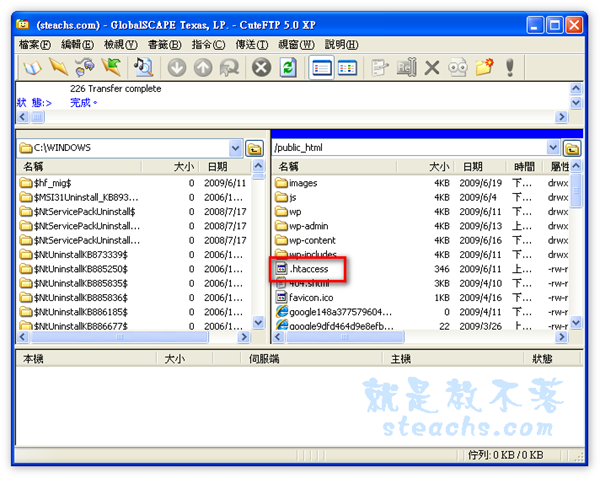Viewport: 600px width, 478px height.
Task: Click the stop transfer X icon
Action: pos(262,68)
